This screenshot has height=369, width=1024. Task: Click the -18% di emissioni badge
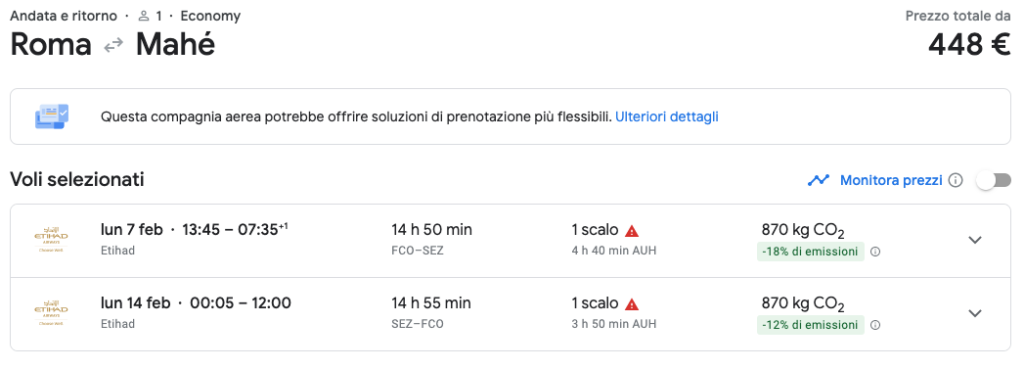point(810,251)
